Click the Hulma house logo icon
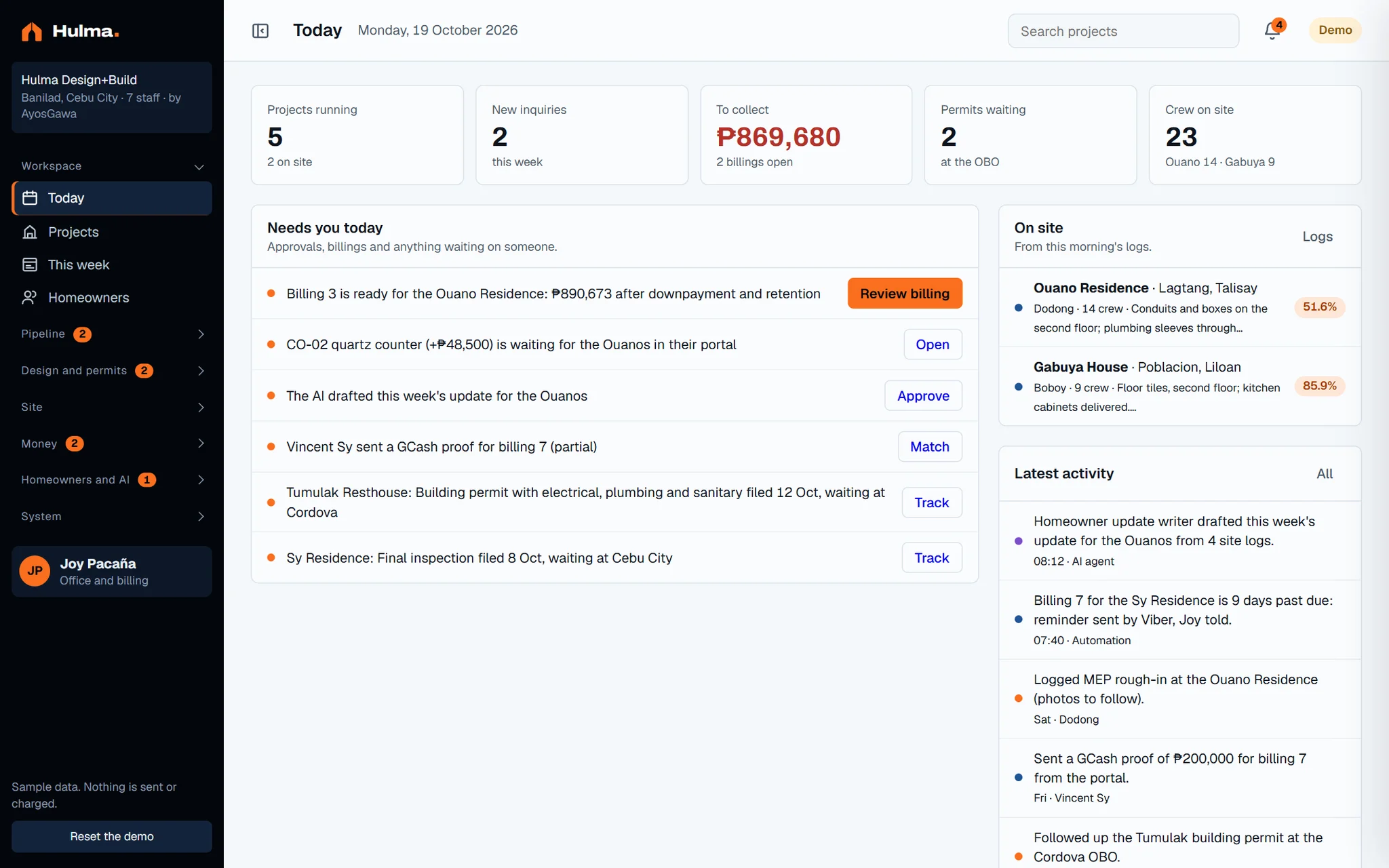The height and width of the screenshot is (868, 1389). tap(32, 31)
